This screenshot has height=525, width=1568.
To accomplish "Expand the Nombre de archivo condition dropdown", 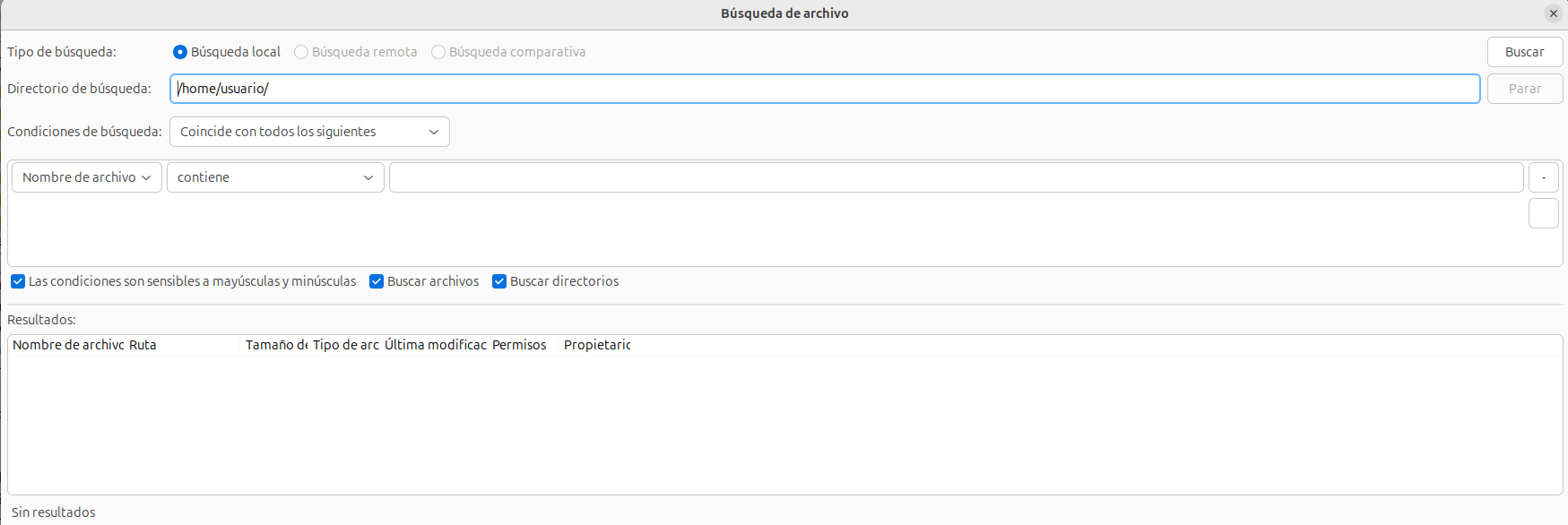I will point(87,177).
